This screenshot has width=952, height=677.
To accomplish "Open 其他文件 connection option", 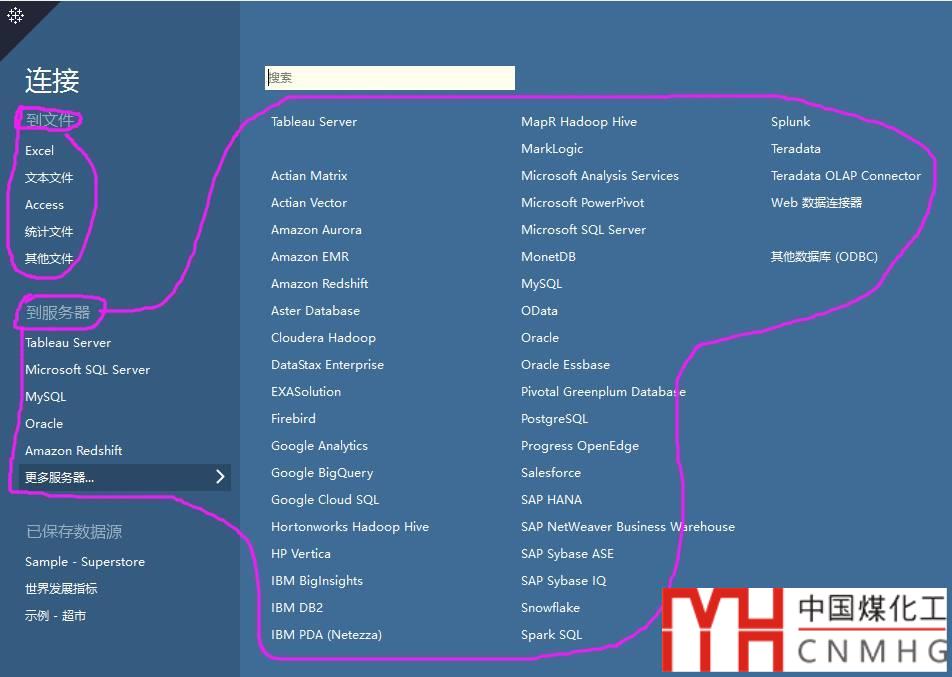I will click(x=49, y=258).
